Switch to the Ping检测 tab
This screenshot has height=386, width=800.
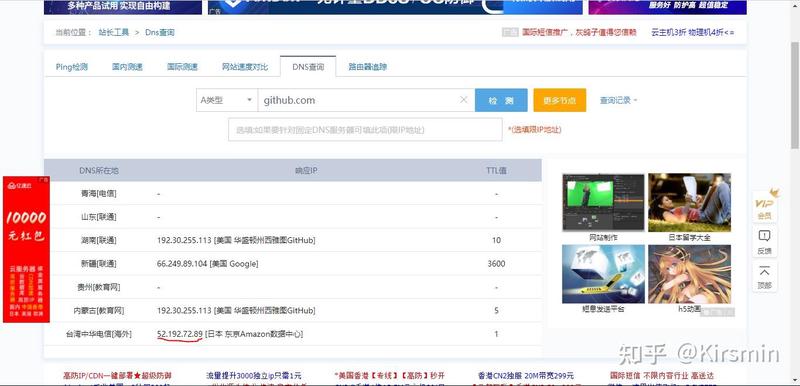coord(71,67)
